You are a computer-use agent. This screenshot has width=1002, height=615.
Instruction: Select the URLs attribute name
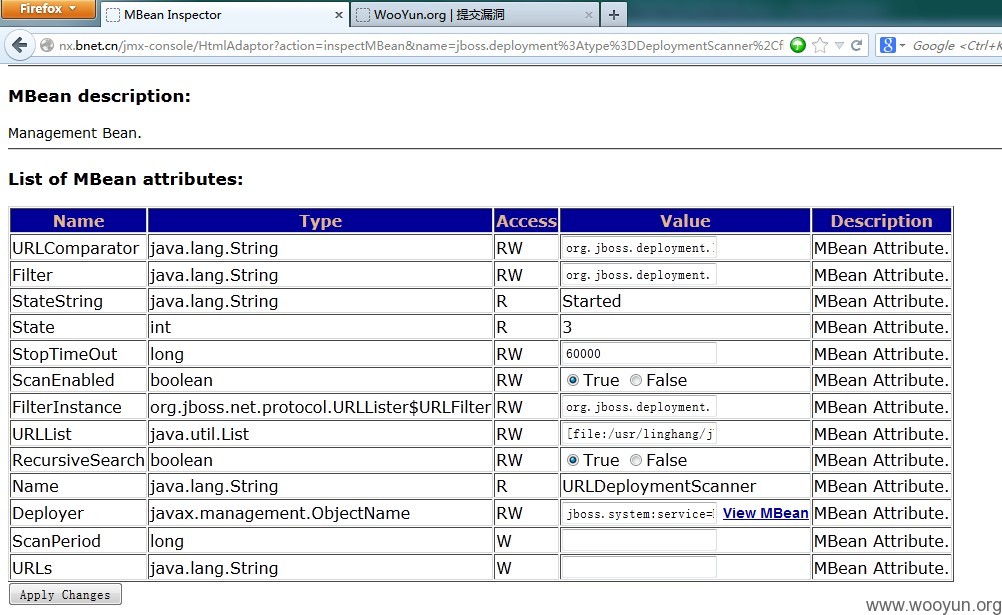32,568
